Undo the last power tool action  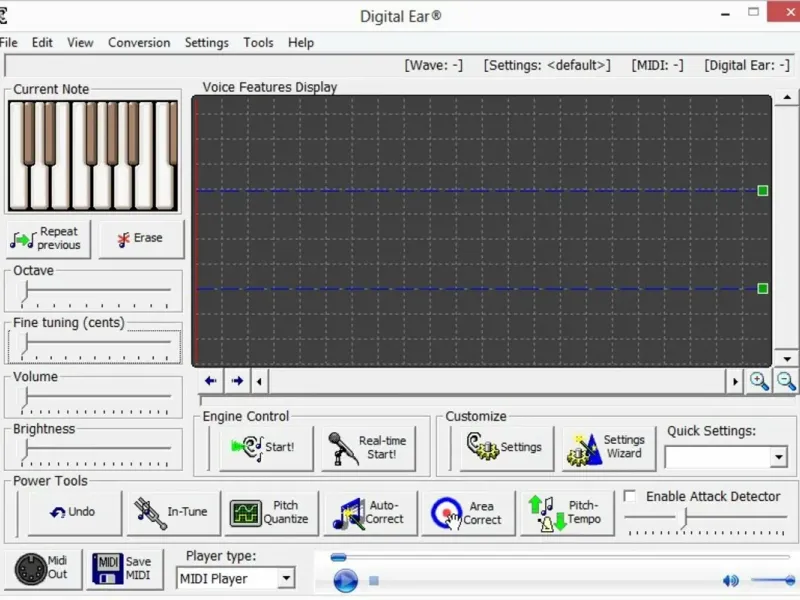tap(74, 512)
